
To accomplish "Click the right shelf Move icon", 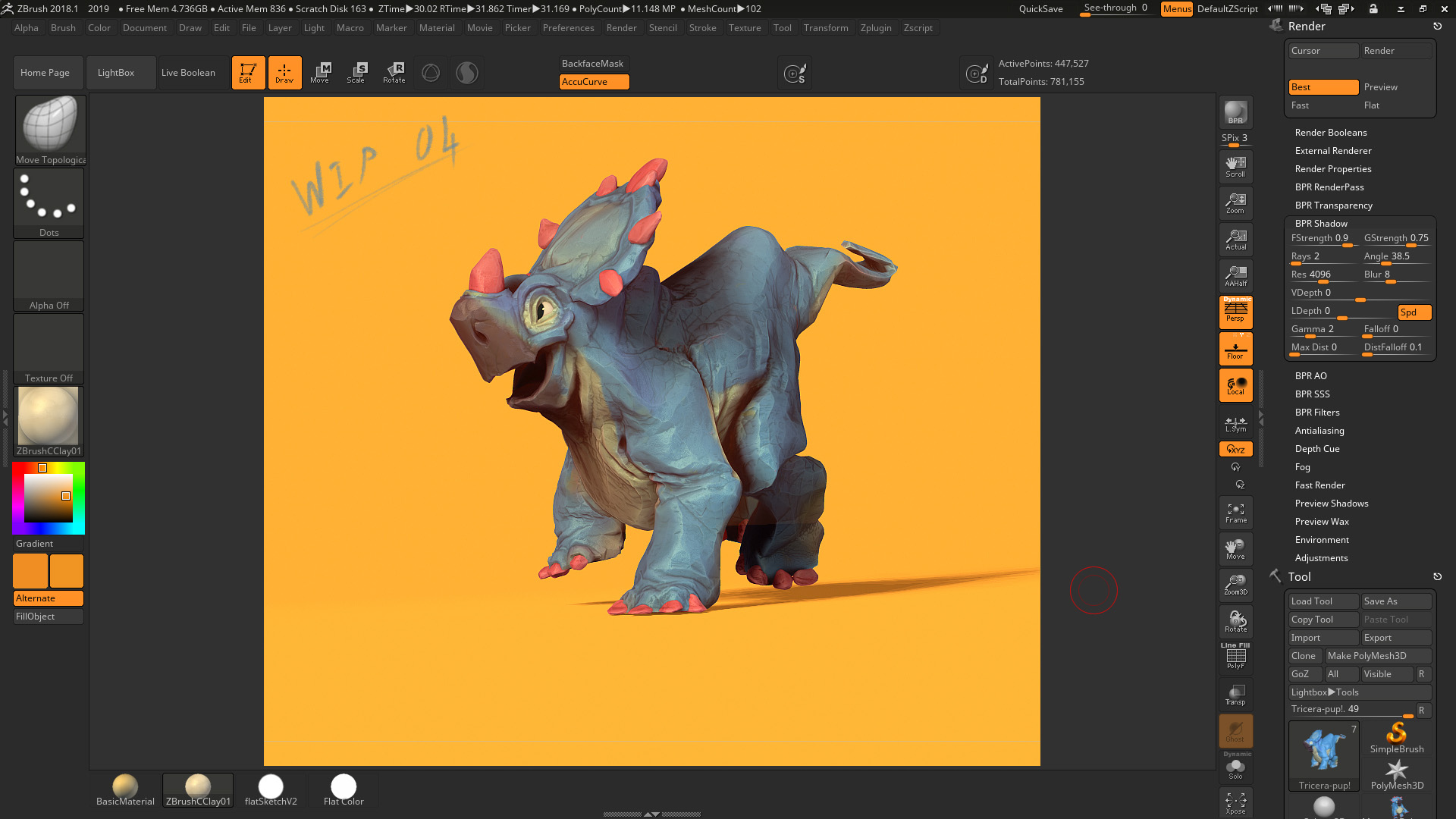I will (1235, 549).
